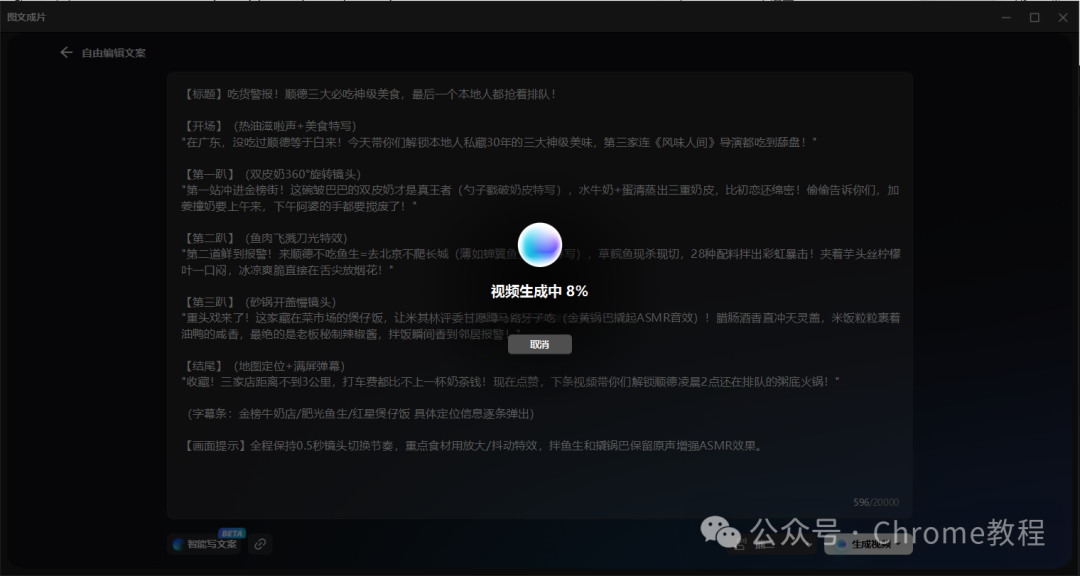The height and width of the screenshot is (576, 1080).
Task: Click the 596/20000 character counter
Action: point(876,502)
